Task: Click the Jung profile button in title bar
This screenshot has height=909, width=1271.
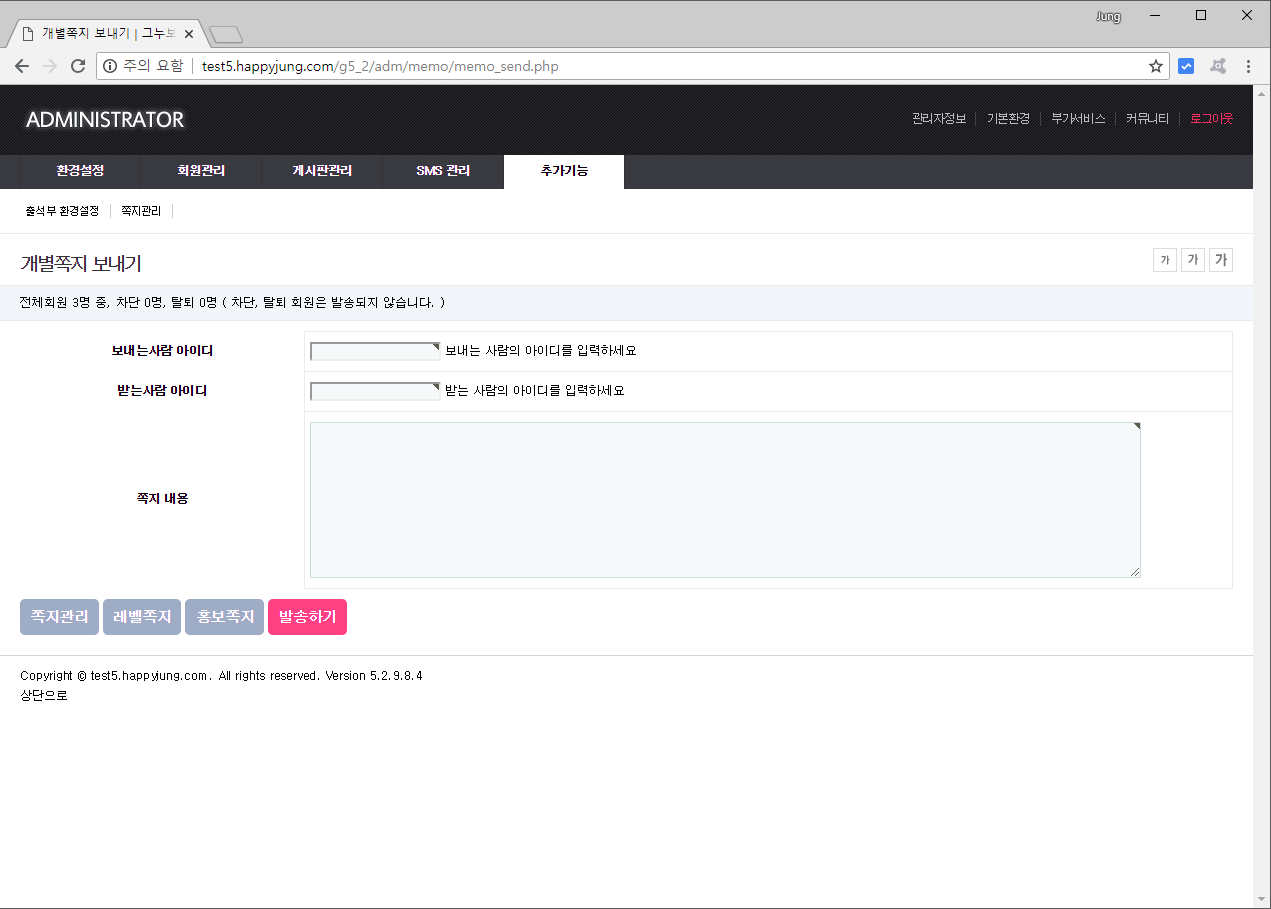Action: point(1108,16)
